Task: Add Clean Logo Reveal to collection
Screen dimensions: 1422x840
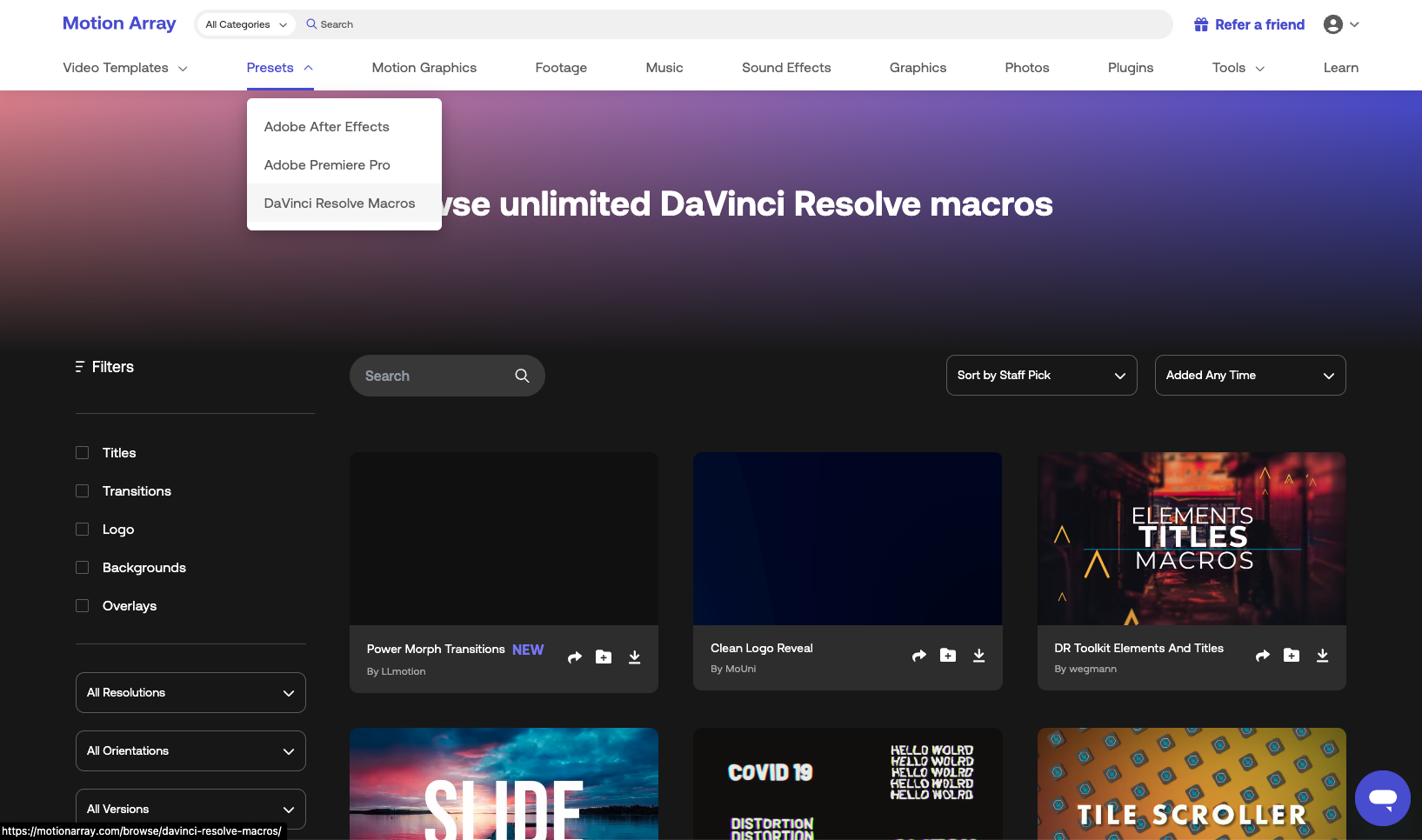Action: [x=948, y=655]
